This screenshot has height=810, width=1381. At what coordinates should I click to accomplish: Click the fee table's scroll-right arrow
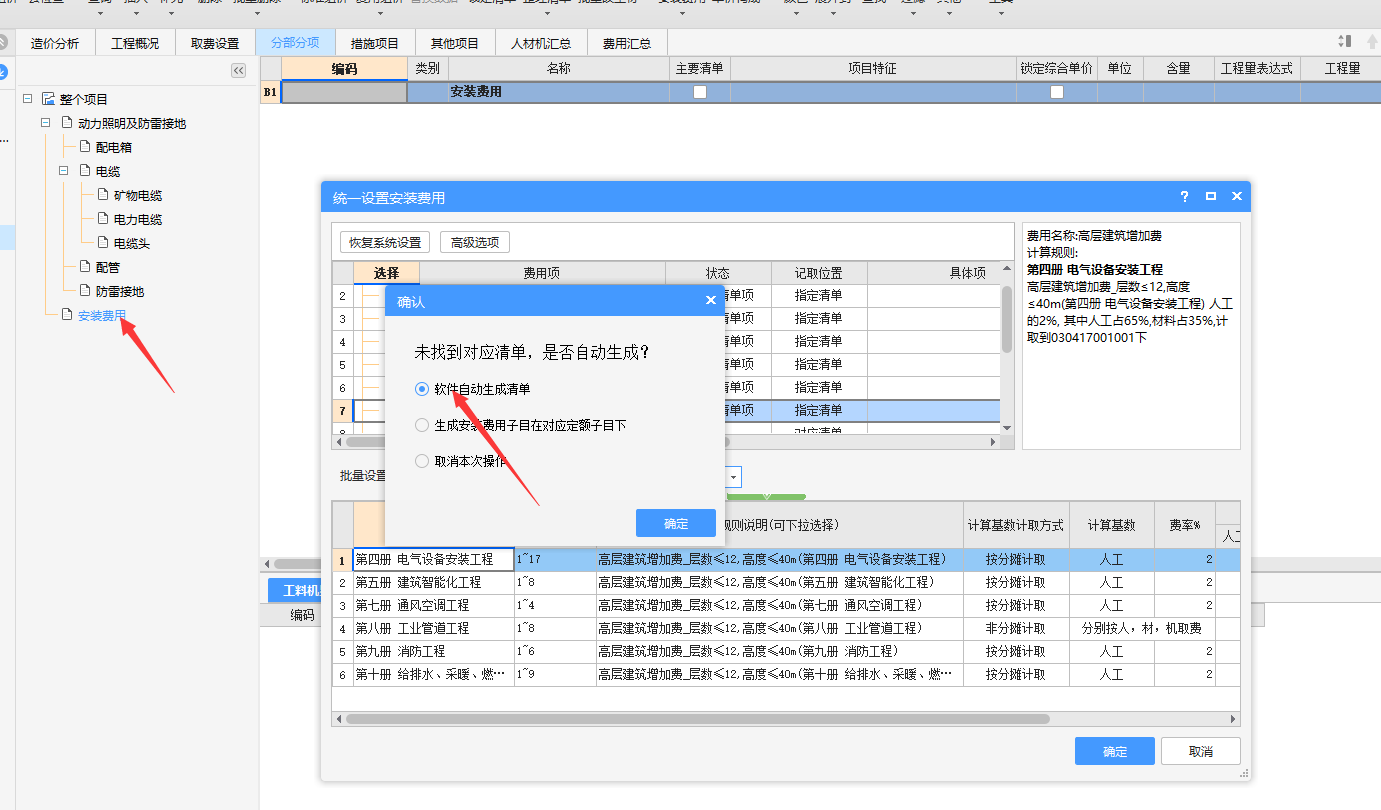993,441
